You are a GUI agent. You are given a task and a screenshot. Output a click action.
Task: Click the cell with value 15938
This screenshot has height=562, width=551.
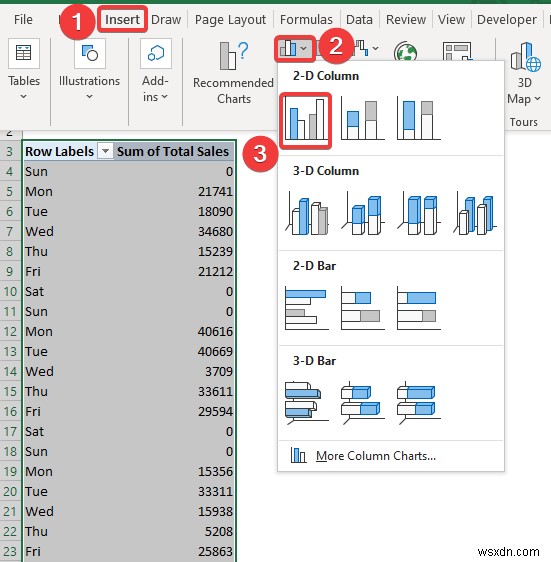[174, 511]
